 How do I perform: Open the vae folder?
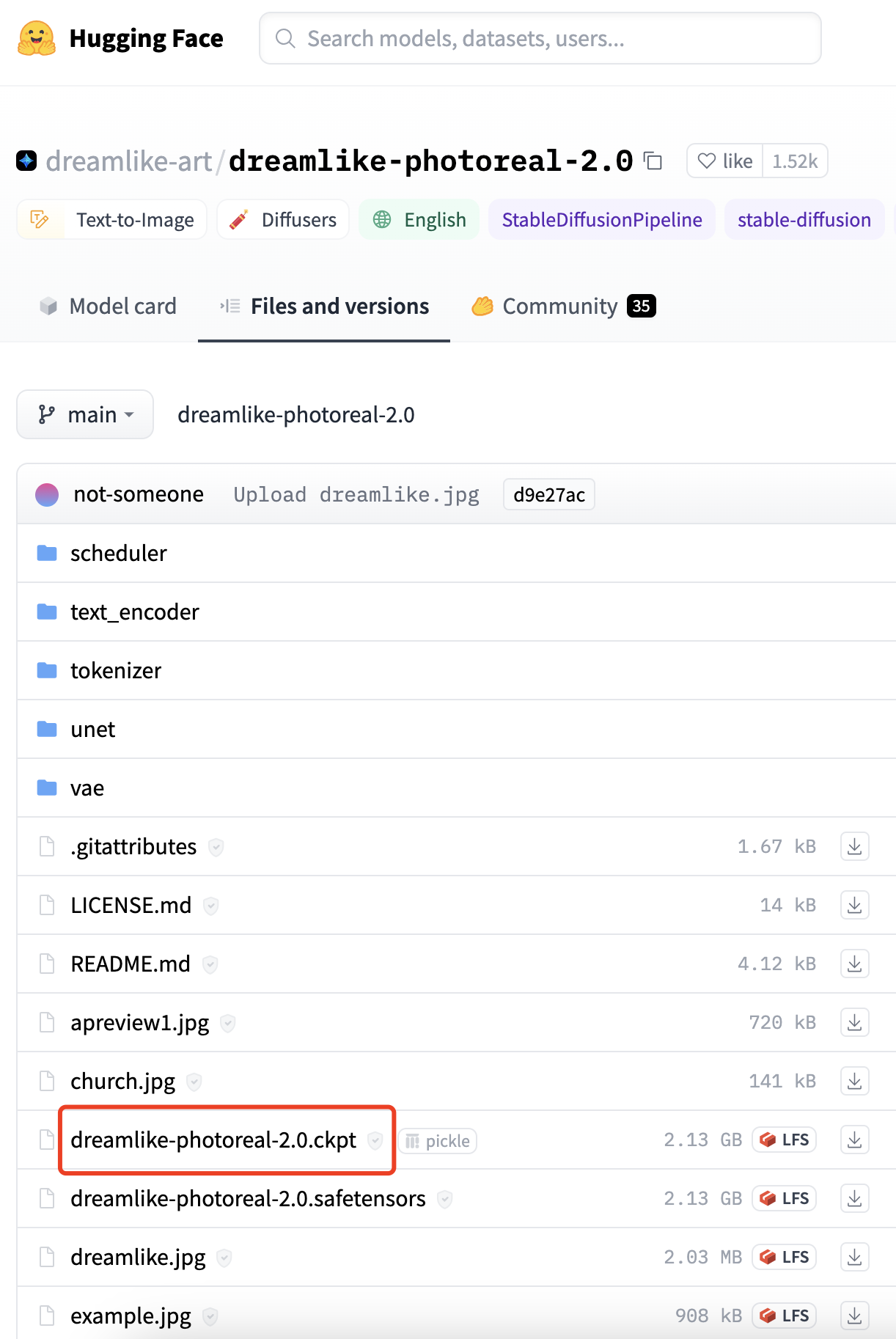click(x=87, y=788)
